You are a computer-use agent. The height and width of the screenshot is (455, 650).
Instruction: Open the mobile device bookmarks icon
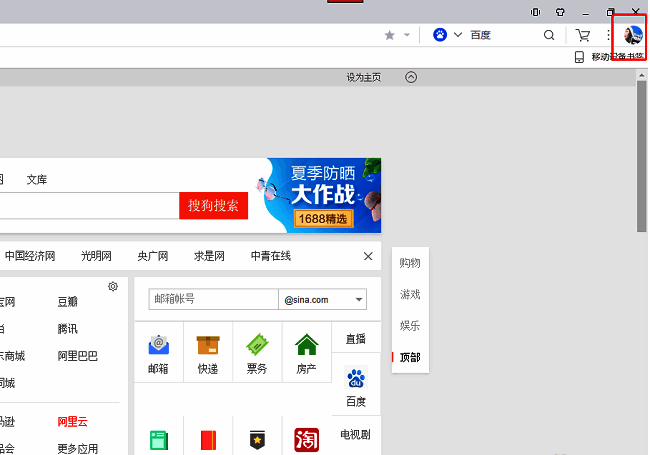(x=579, y=57)
